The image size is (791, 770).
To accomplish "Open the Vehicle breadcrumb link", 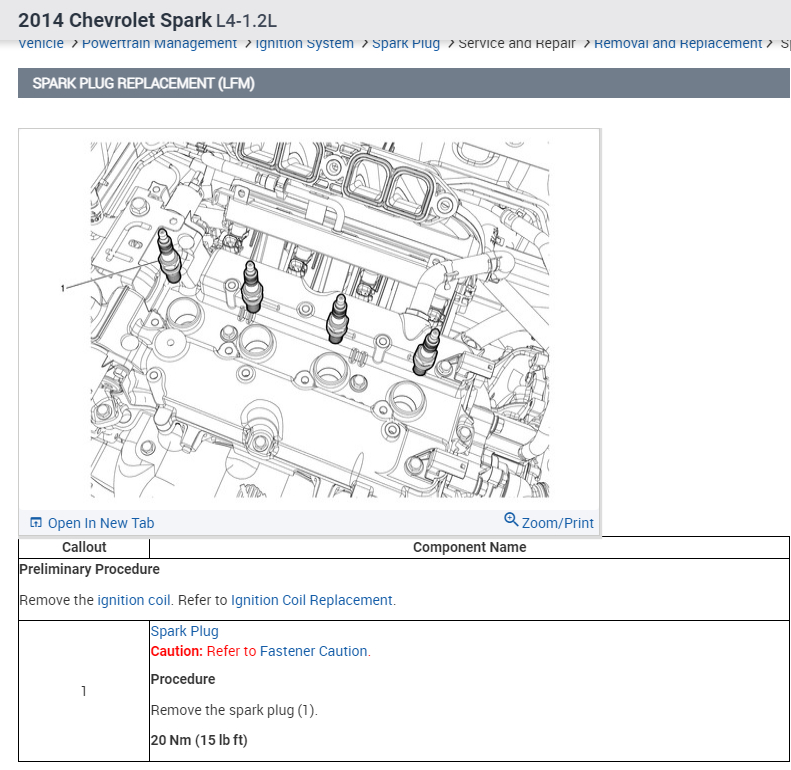I will [41, 43].
